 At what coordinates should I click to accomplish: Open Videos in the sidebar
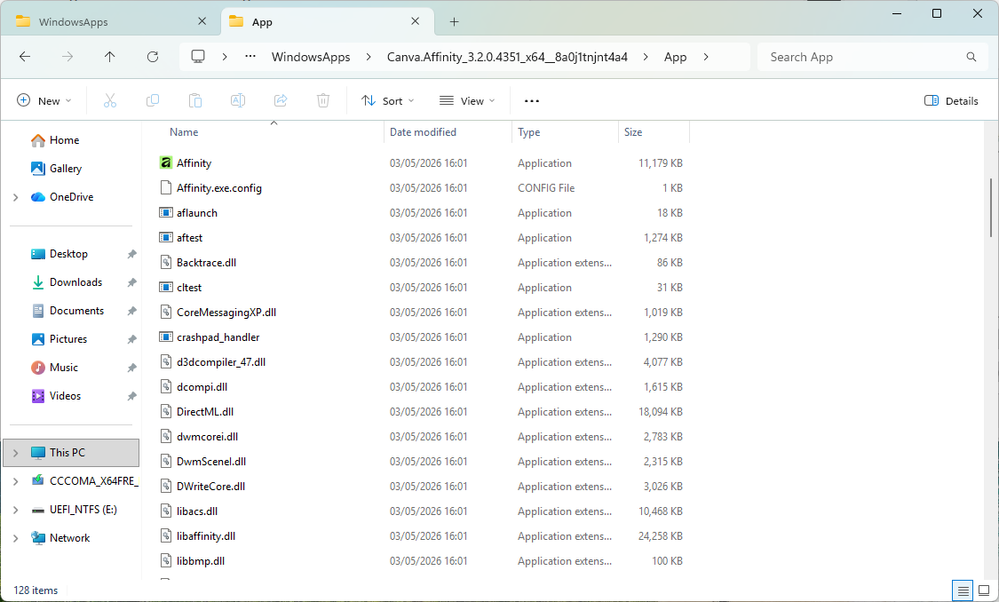pyautogui.click(x=65, y=396)
